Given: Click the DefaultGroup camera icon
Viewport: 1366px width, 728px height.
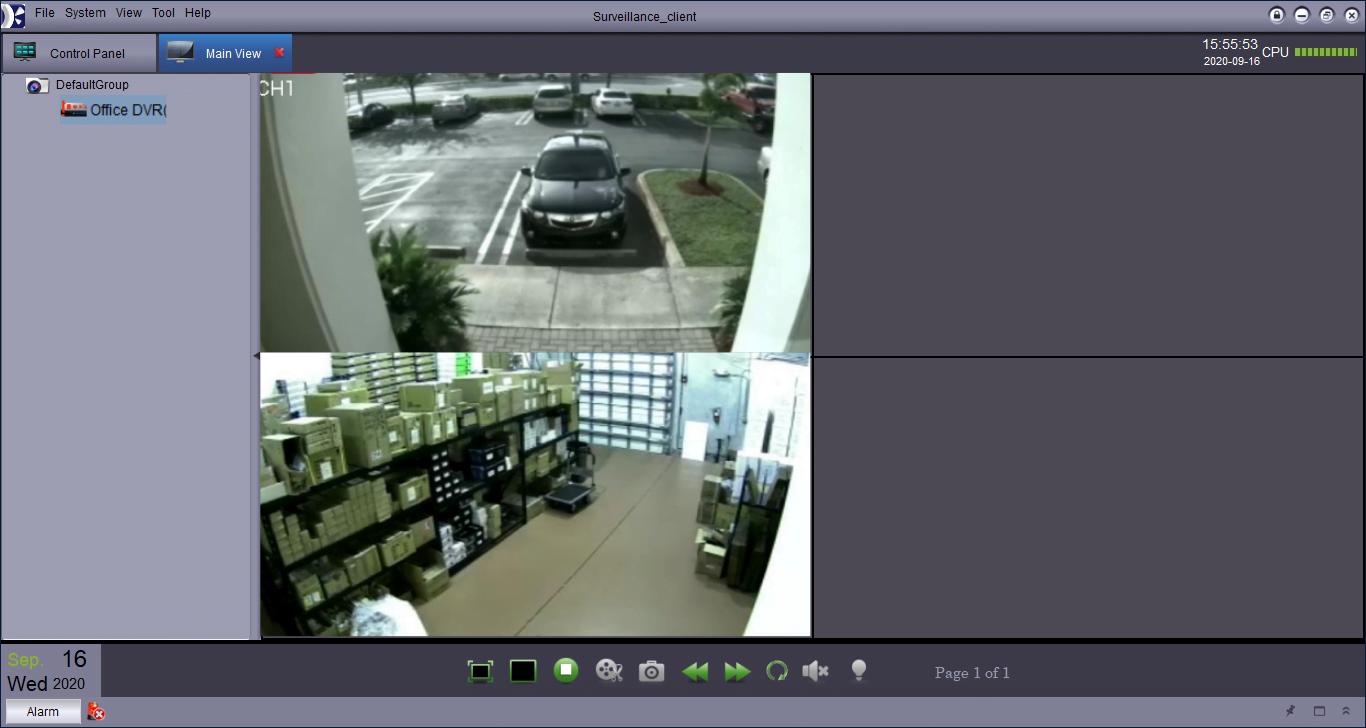Looking at the screenshot, I should tap(37, 85).
